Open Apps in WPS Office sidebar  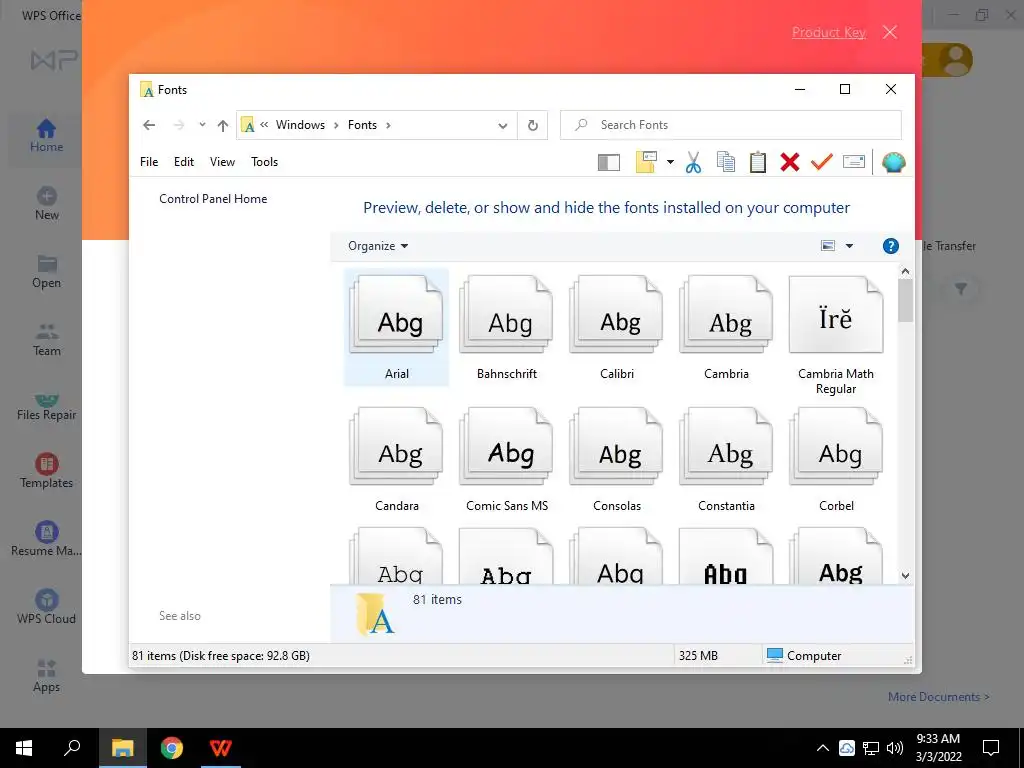pos(46,675)
